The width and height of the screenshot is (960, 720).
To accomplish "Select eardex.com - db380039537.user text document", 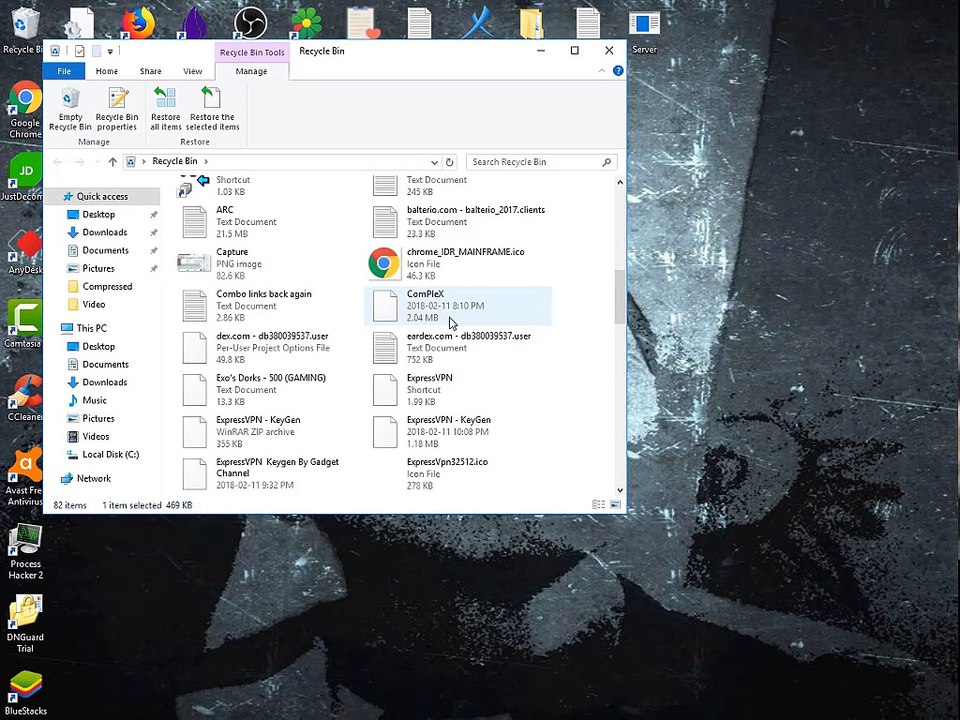I will 458,348.
